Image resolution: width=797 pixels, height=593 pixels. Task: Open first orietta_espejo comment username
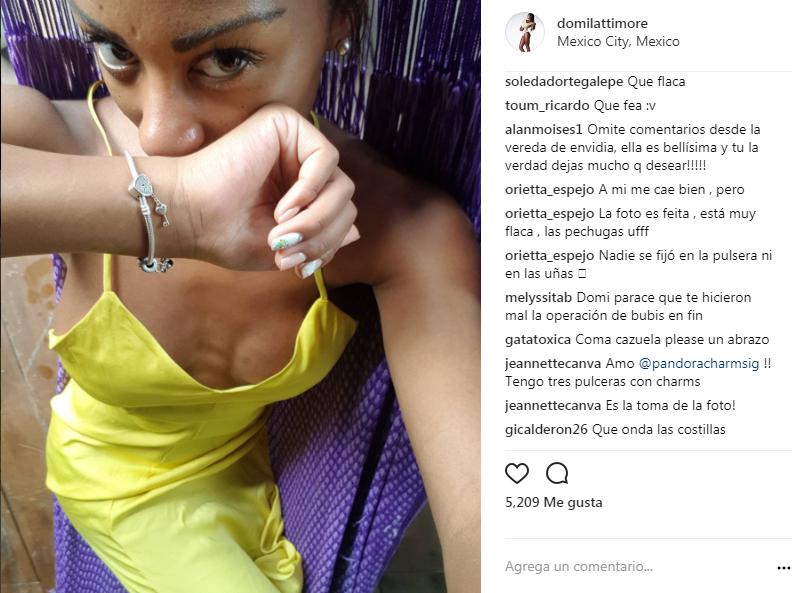(x=549, y=190)
